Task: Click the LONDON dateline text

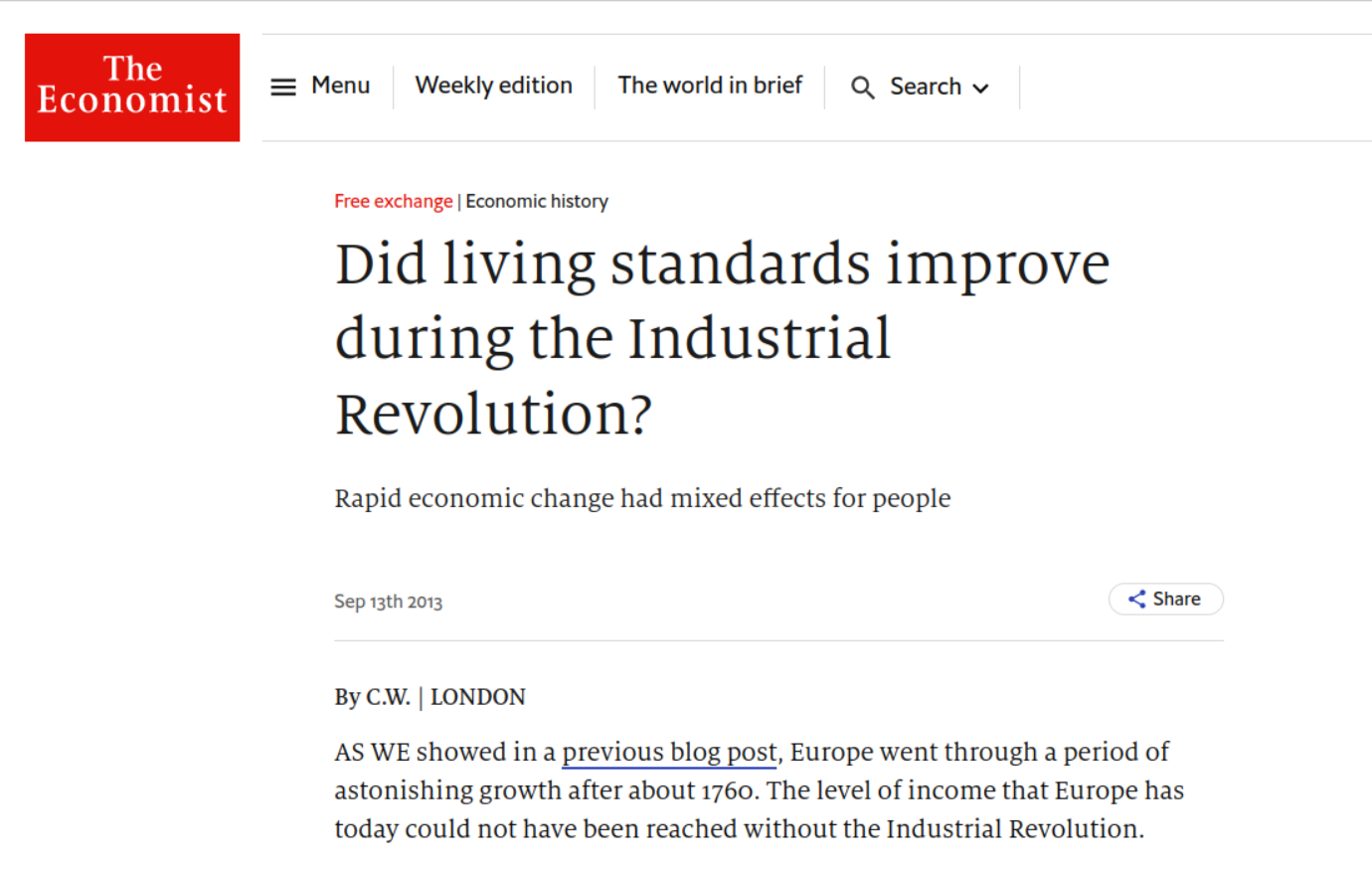Action: [x=477, y=697]
